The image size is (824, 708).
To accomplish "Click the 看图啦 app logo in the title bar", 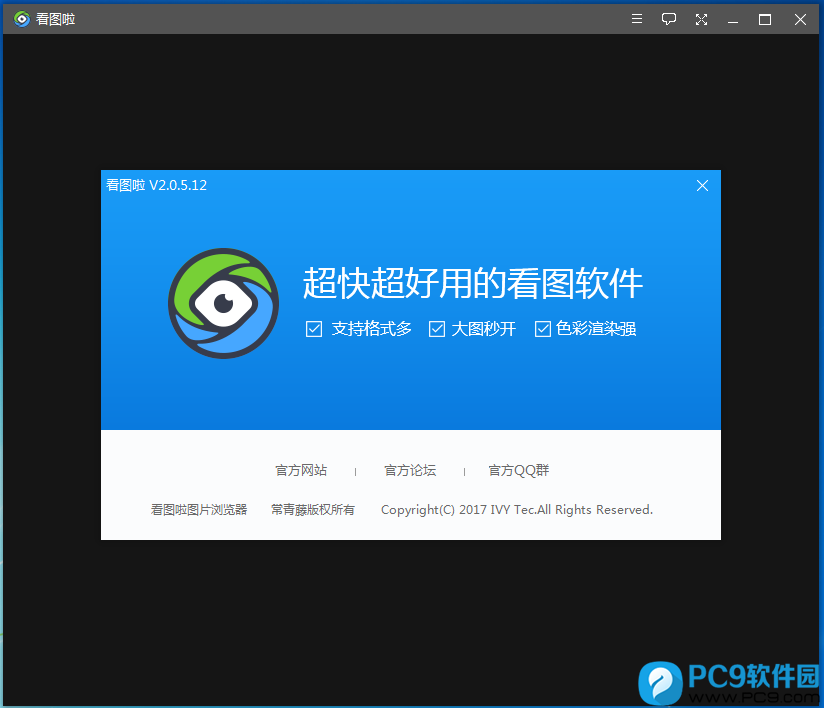I will point(22,19).
